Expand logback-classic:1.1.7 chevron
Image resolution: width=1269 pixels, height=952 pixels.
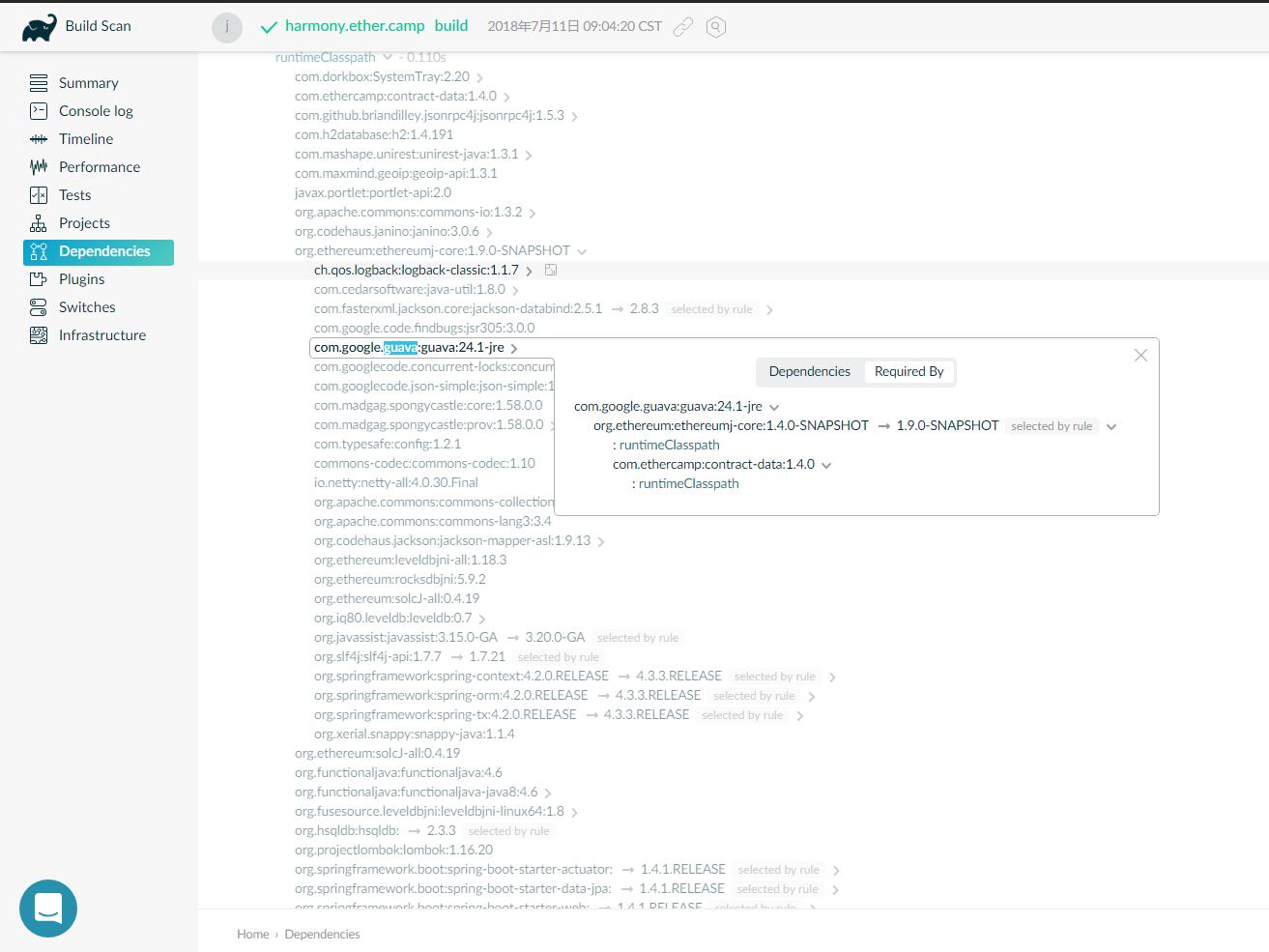[x=530, y=271]
